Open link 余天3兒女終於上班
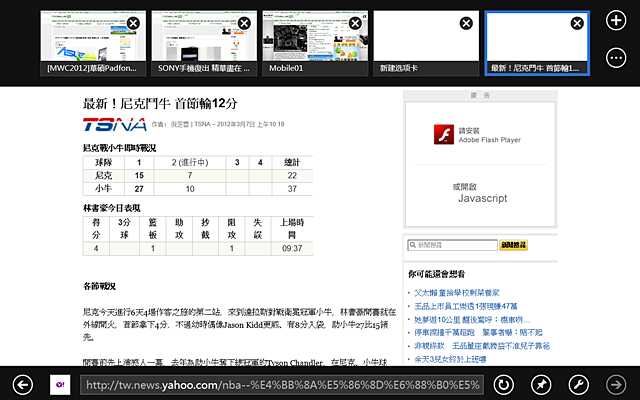640x400 pixels. click(450, 359)
